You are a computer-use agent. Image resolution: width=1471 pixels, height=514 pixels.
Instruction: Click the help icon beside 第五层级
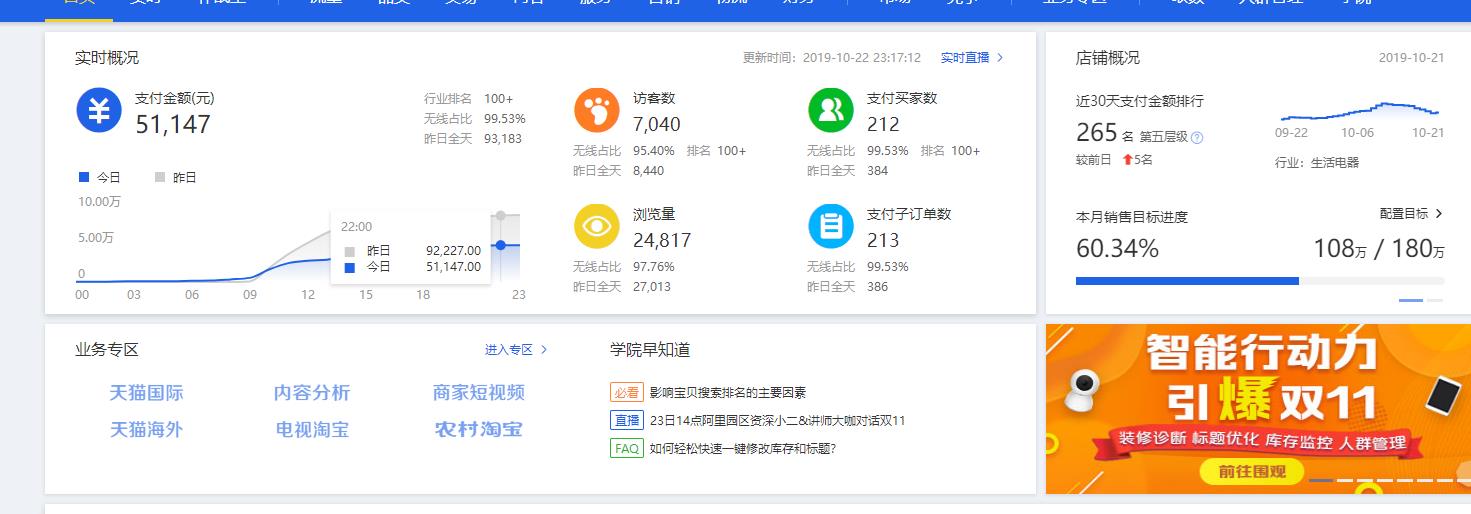1197,137
